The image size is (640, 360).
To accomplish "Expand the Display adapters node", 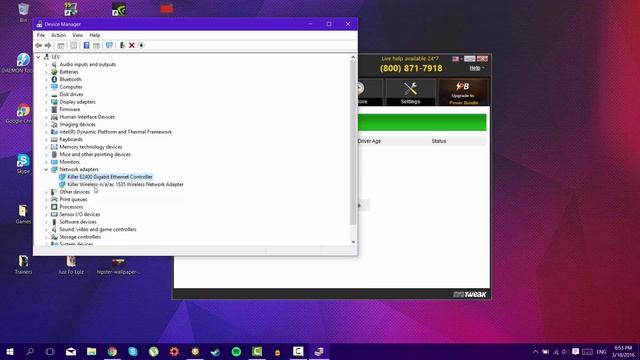I will [46, 102].
